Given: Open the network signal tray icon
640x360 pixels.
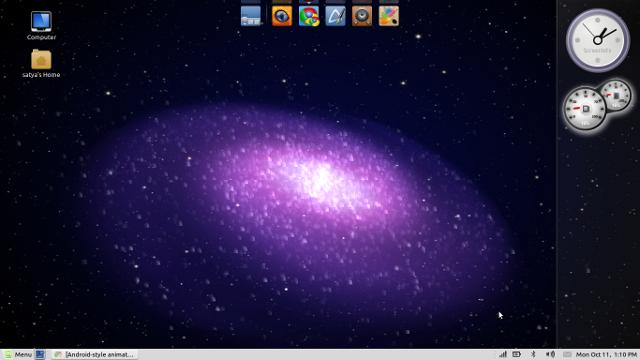Looking at the screenshot, I should click(x=503, y=354).
